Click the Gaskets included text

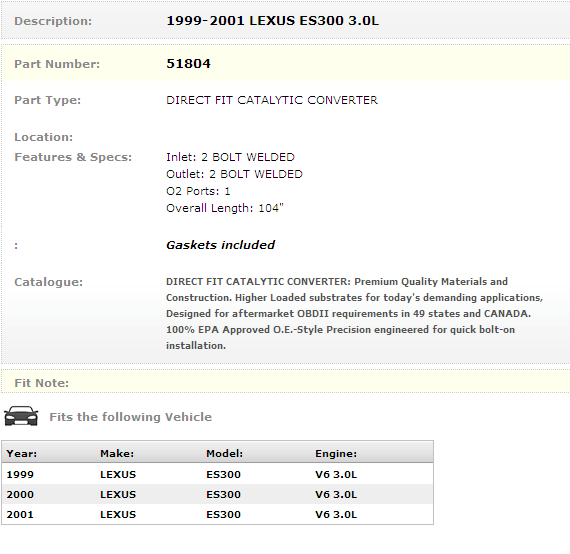pyautogui.click(x=220, y=245)
